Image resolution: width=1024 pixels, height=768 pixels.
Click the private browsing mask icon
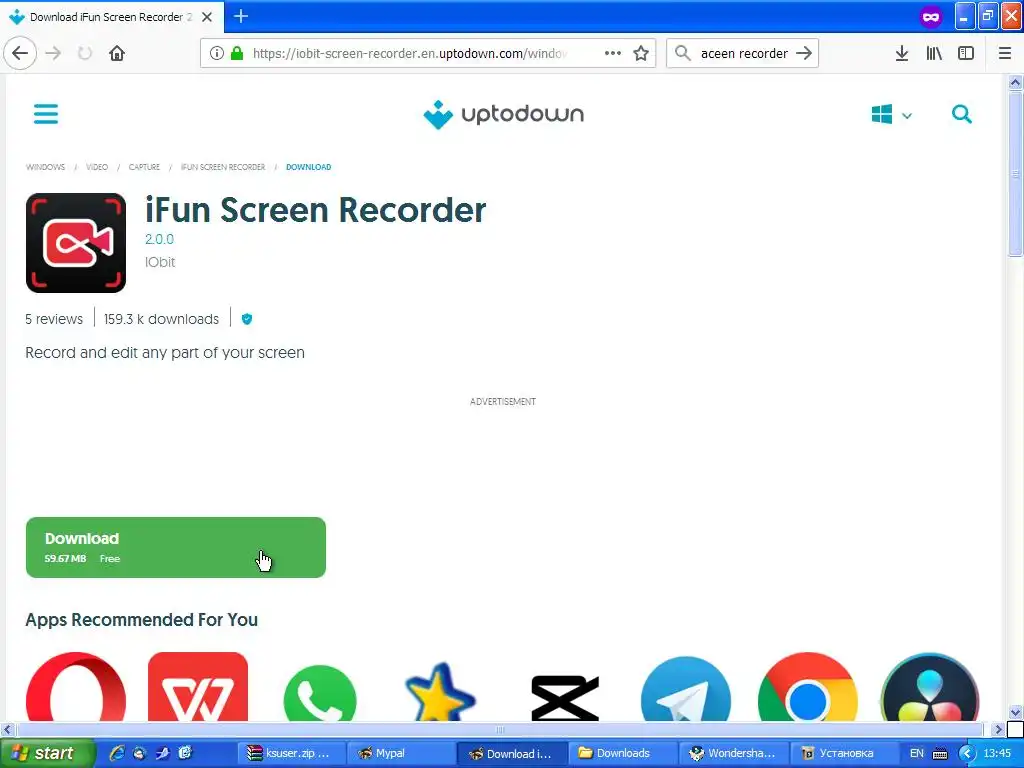(931, 17)
